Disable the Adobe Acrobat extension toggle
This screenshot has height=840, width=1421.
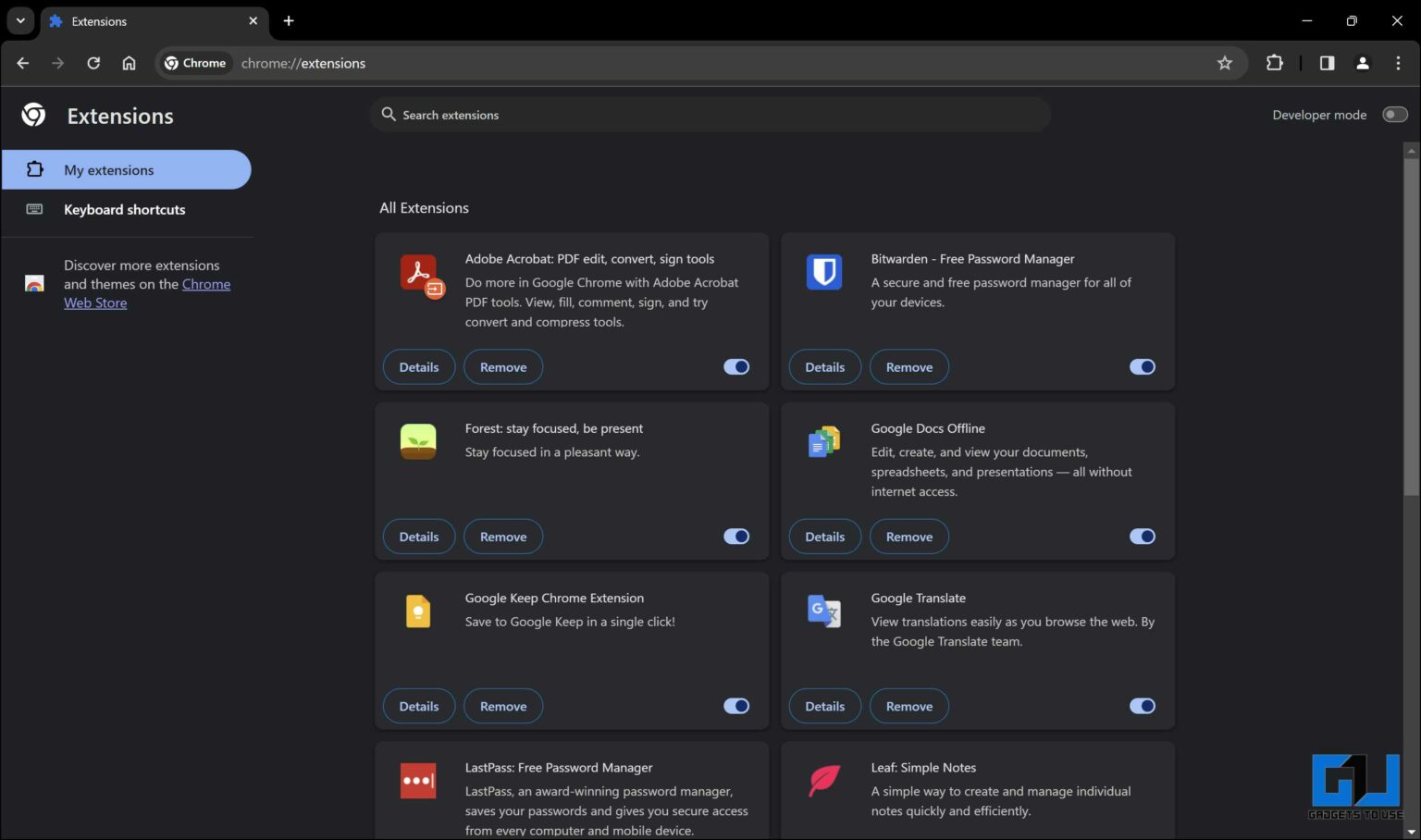[735, 366]
